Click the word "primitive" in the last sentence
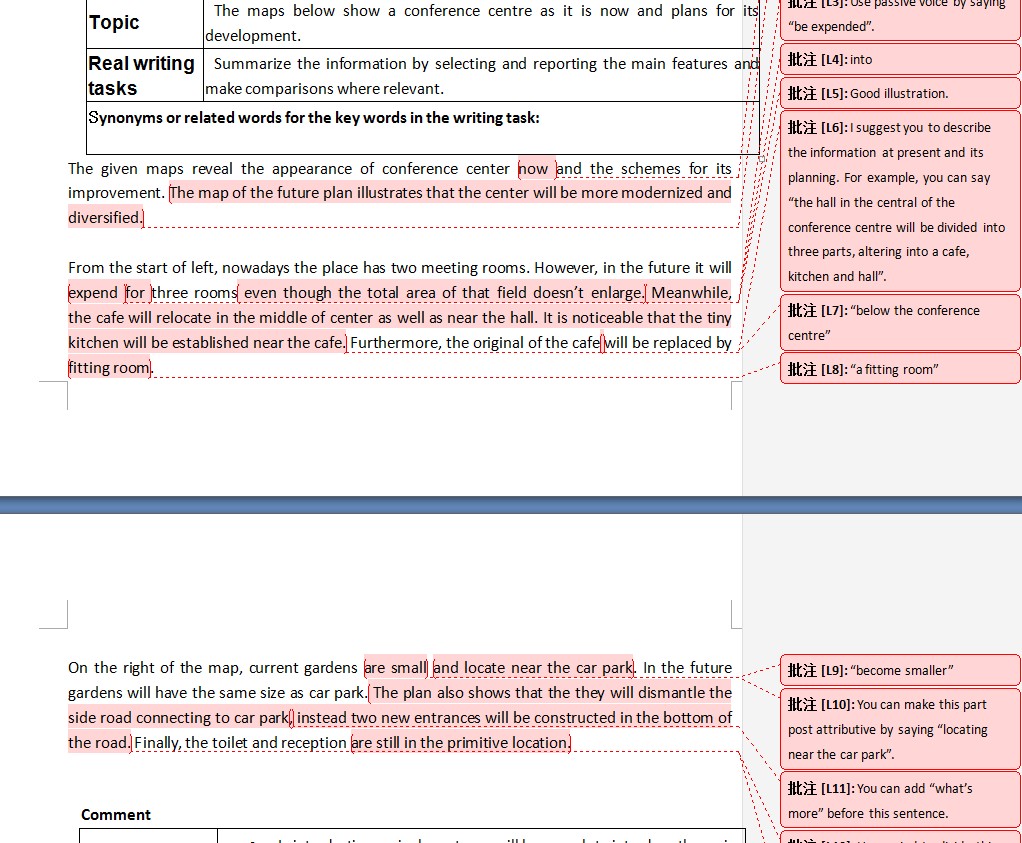Screen dimensions: 1022x843 476,743
